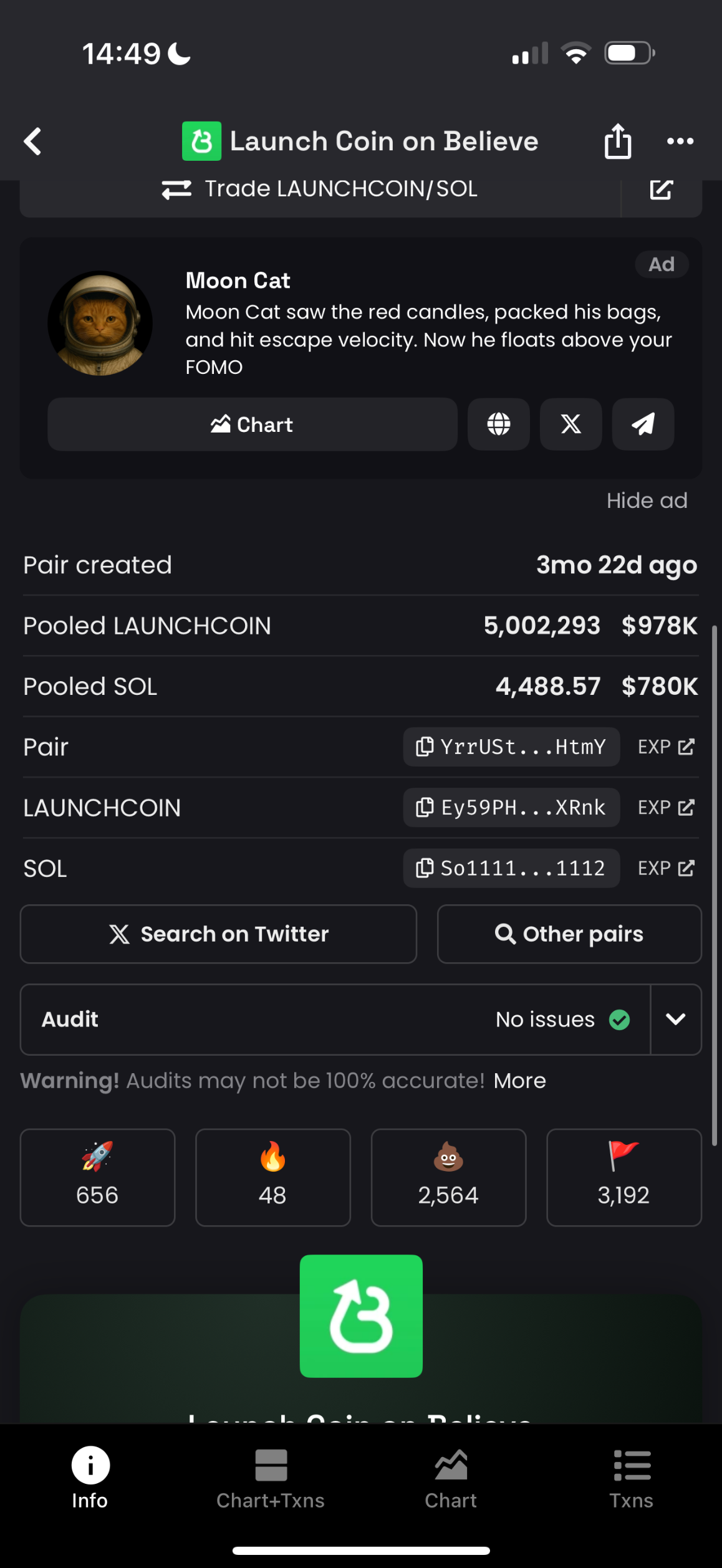Image resolution: width=722 pixels, height=1568 pixels.
Task: Vote with the poop reaction
Action: coord(448,1177)
